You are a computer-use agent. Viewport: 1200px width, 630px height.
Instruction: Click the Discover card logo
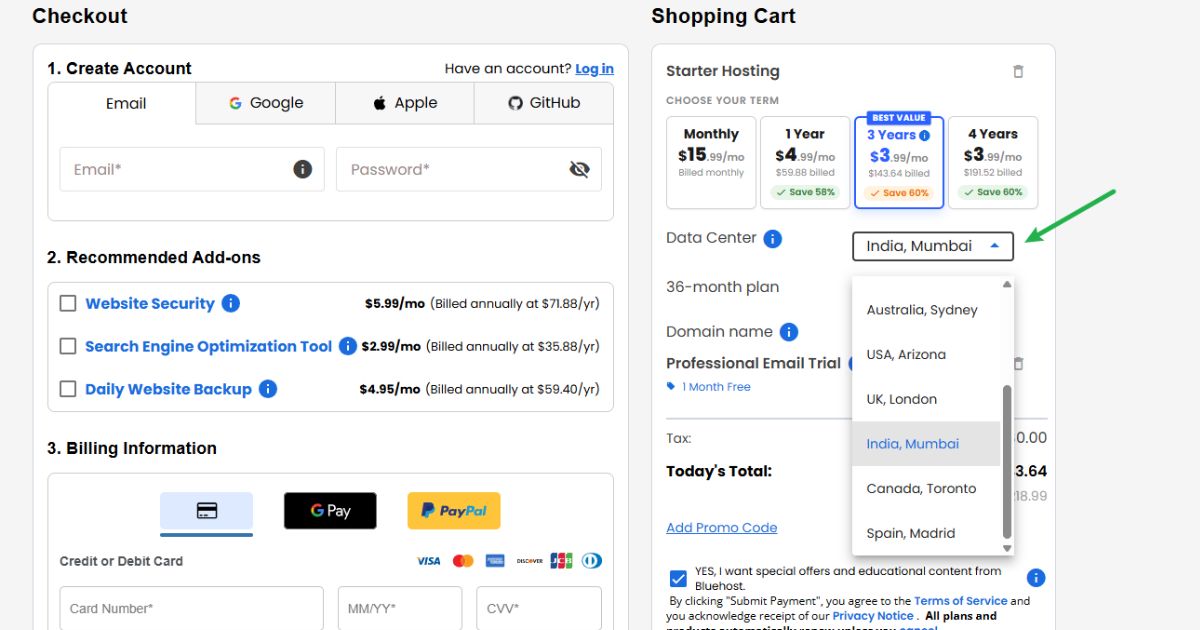pos(529,561)
